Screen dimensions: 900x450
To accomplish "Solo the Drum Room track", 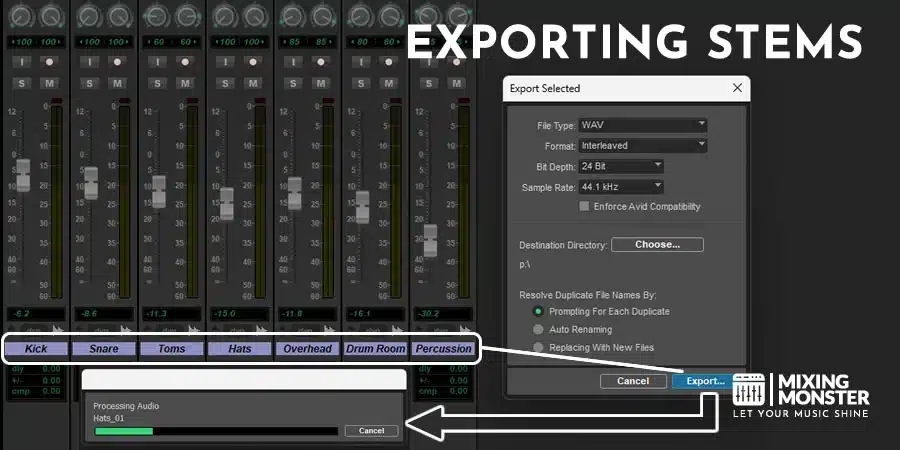I will 359,82.
